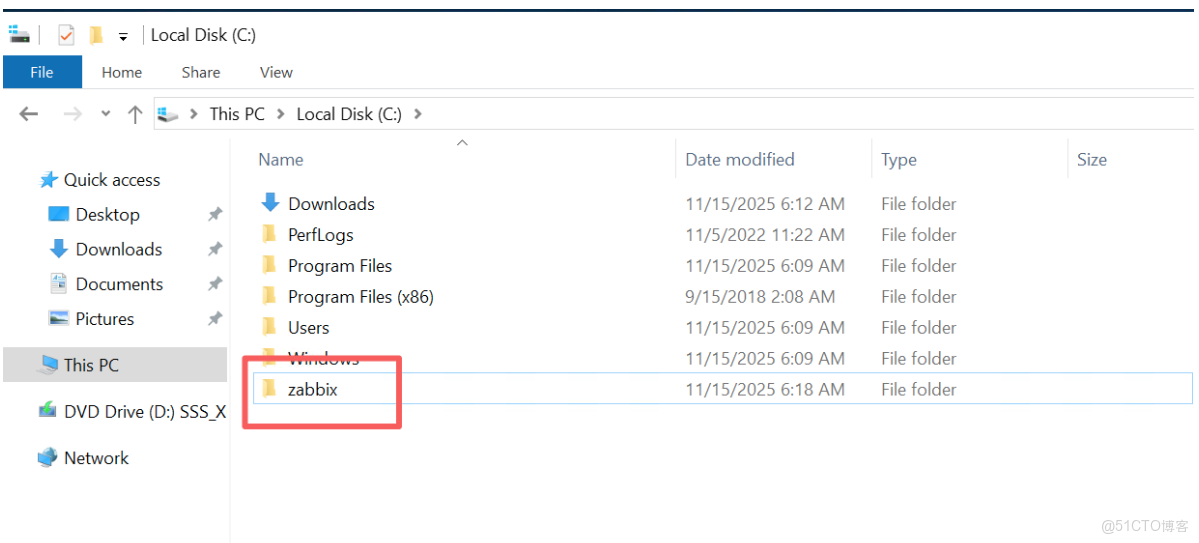Expand chevron after Local Disk (C:) breadcrumb

(x=417, y=114)
